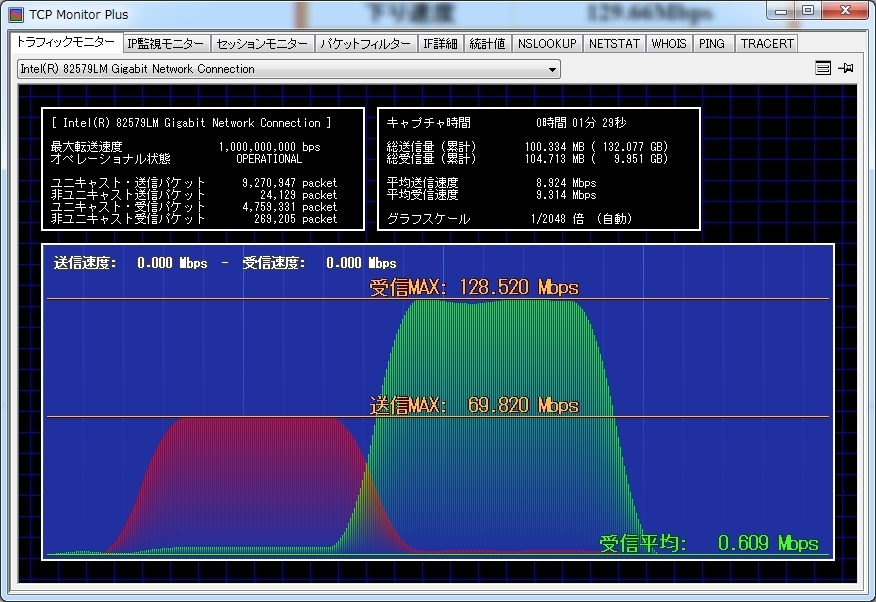Viewport: 876px width, 602px height.
Task: Open the 統計値 tab
Action: (488, 44)
